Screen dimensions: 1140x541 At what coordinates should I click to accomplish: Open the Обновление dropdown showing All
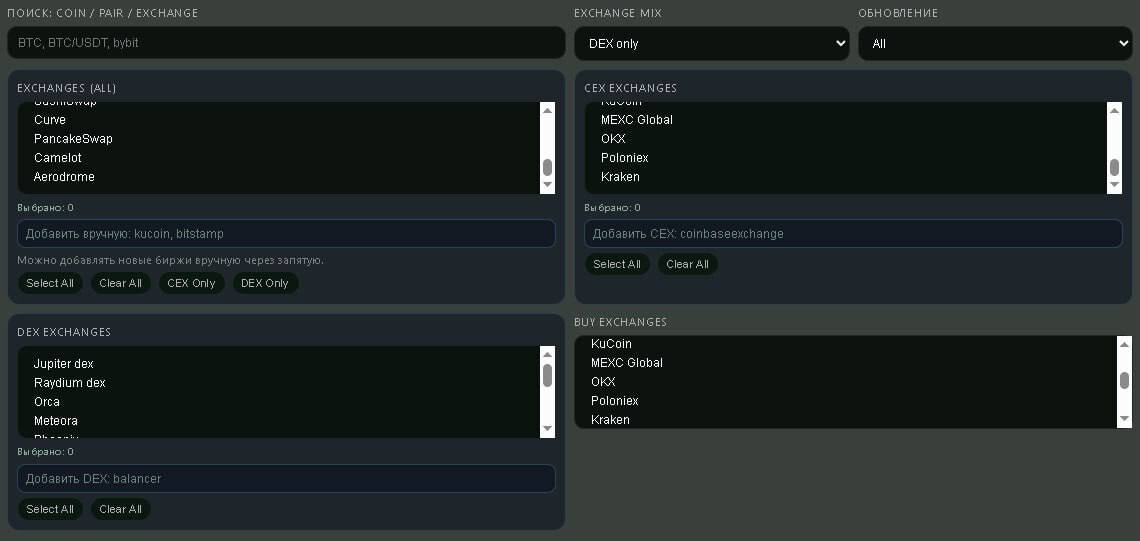[x=995, y=44]
